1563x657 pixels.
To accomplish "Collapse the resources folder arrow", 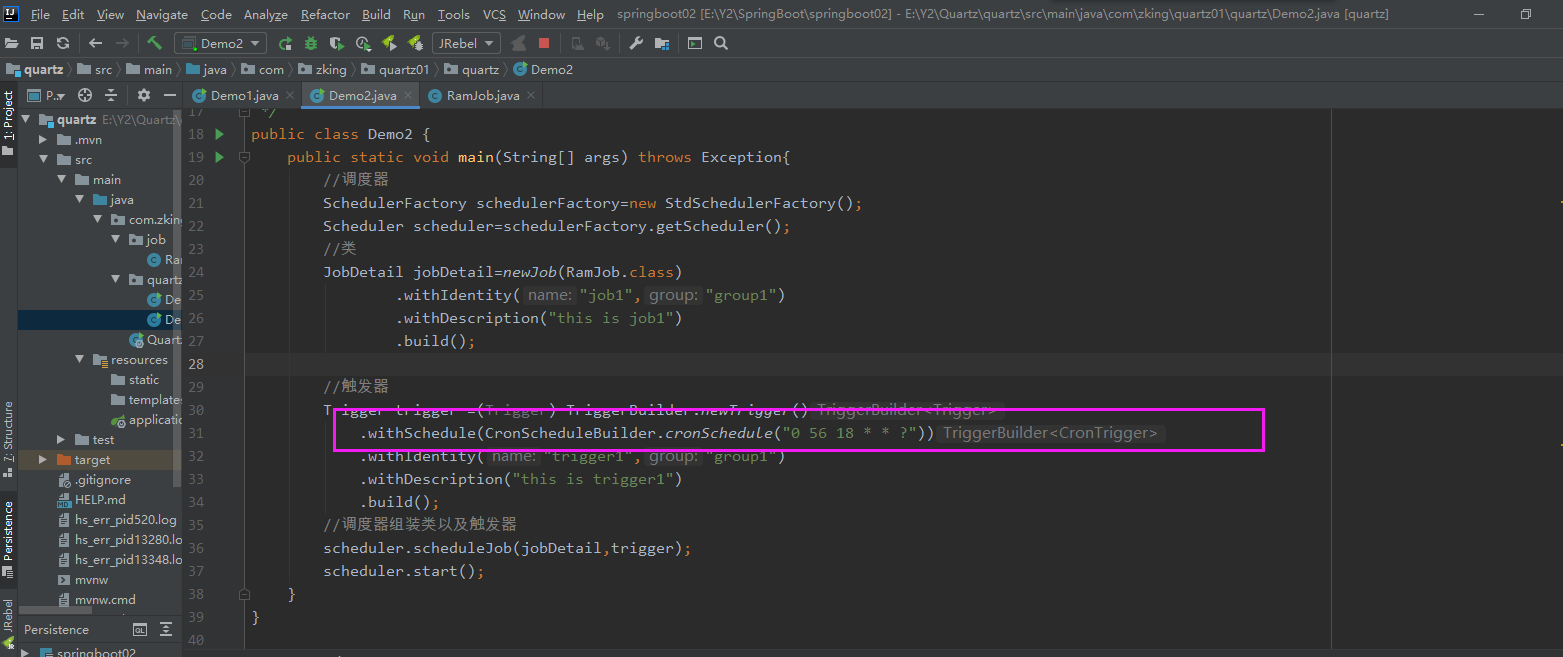I will [x=79, y=360].
